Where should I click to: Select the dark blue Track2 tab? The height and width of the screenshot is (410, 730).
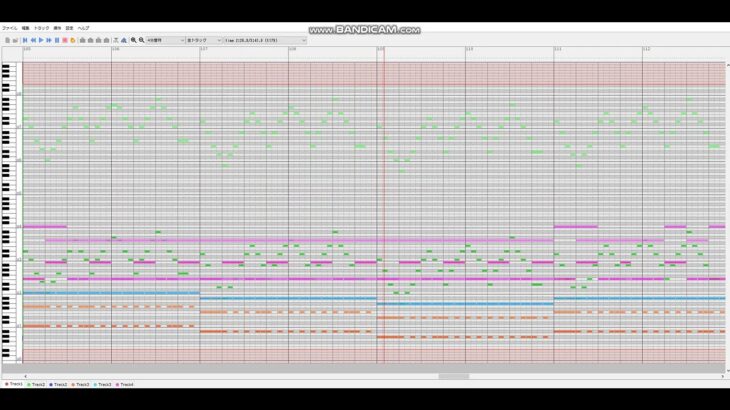59,384
